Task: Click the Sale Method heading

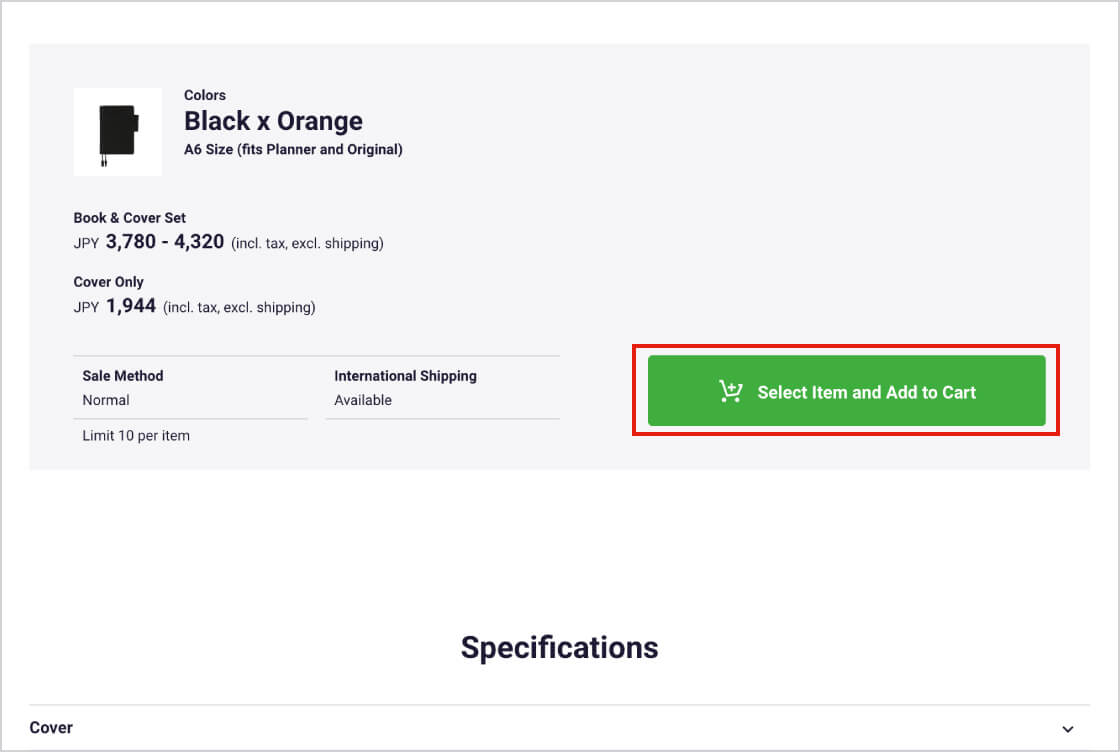Action: click(x=123, y=376)
